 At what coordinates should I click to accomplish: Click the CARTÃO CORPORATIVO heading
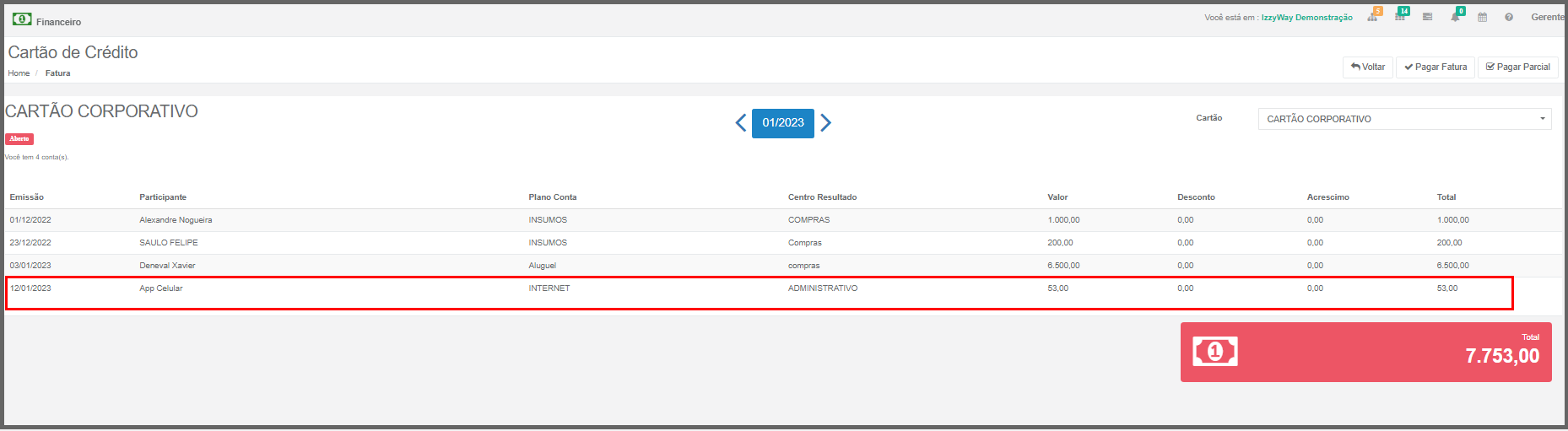(101, 111)
